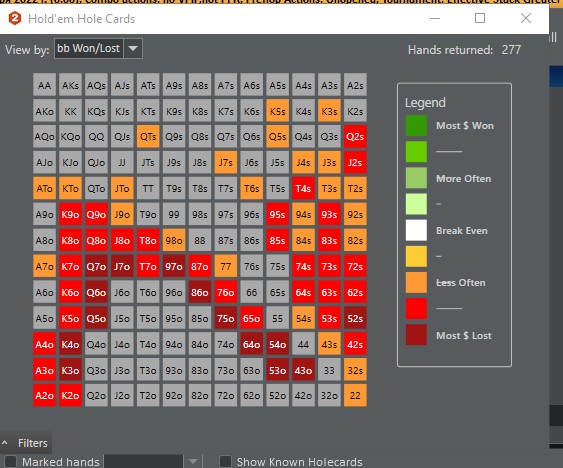Minimize the Hold'em Hole Cards window

coord(435,18)
